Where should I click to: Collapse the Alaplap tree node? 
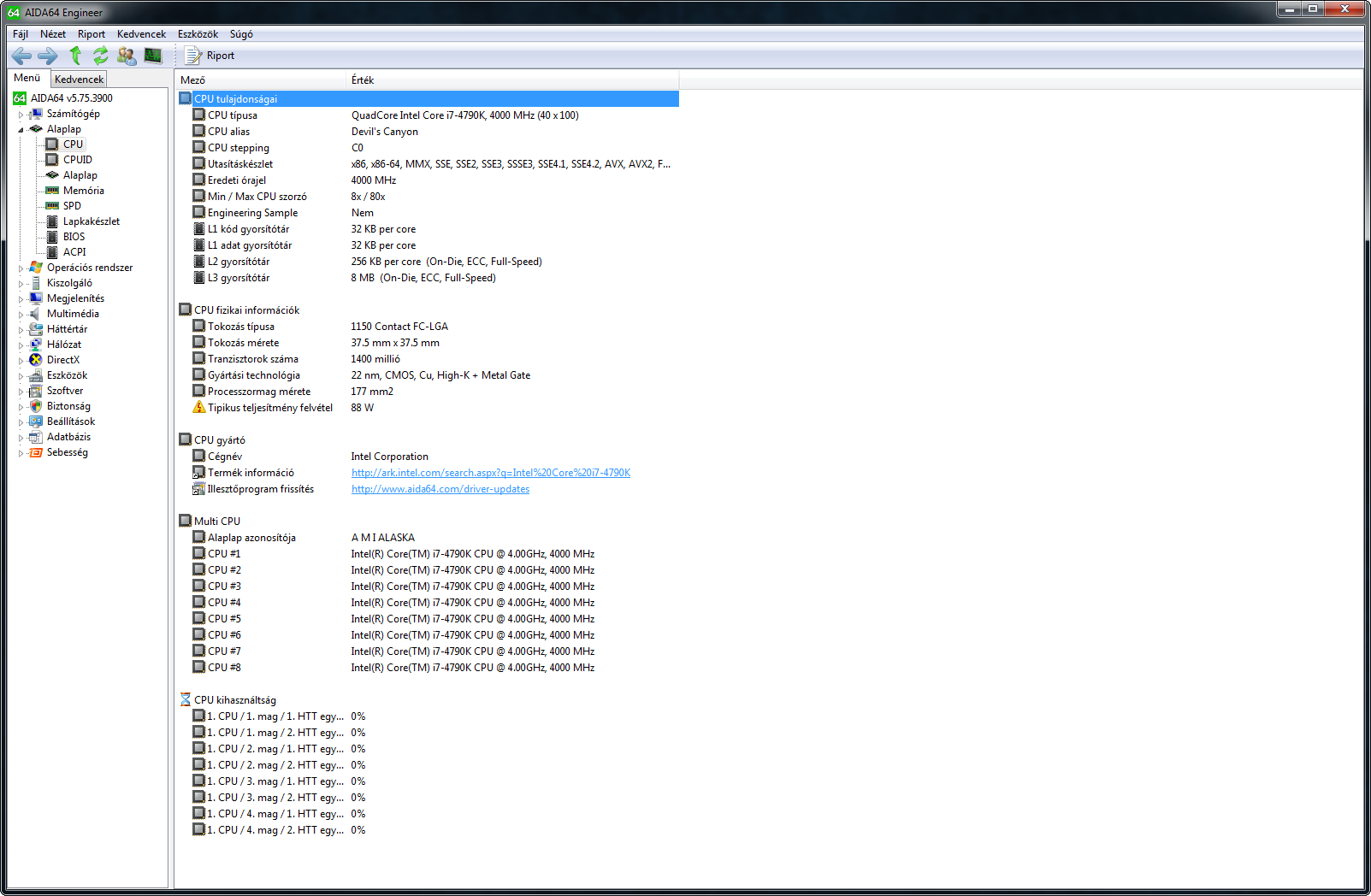pos(21,129)
